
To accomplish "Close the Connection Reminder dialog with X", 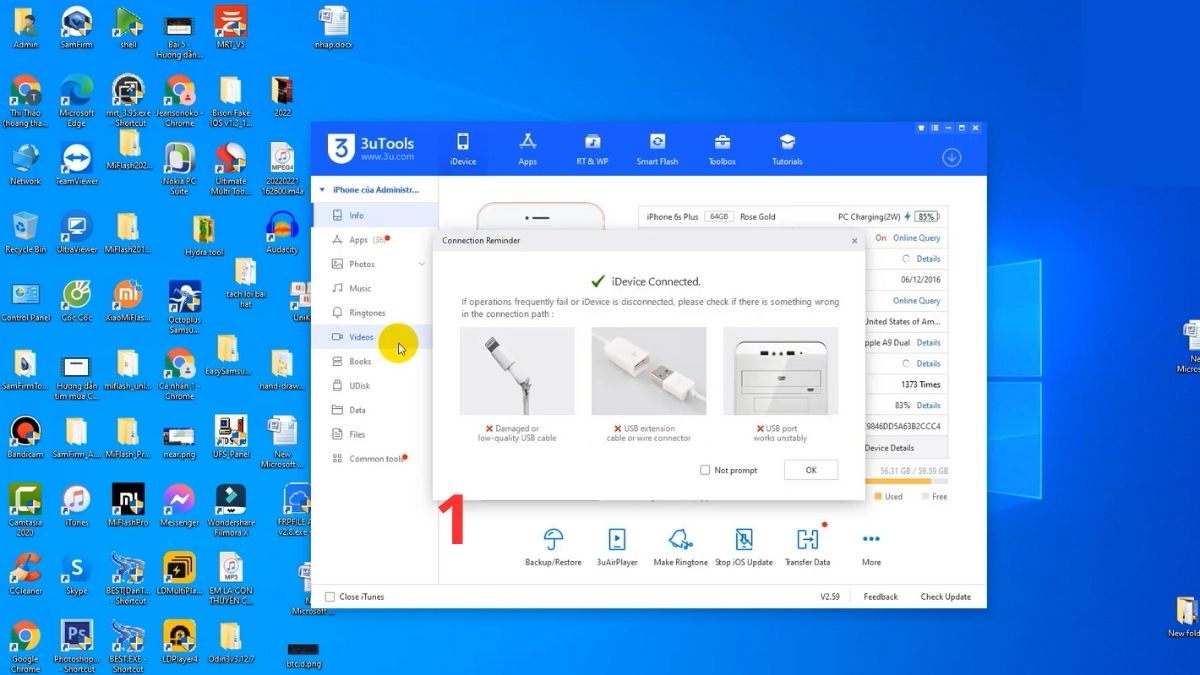I will pyautogui.click(x=854, y=241).
